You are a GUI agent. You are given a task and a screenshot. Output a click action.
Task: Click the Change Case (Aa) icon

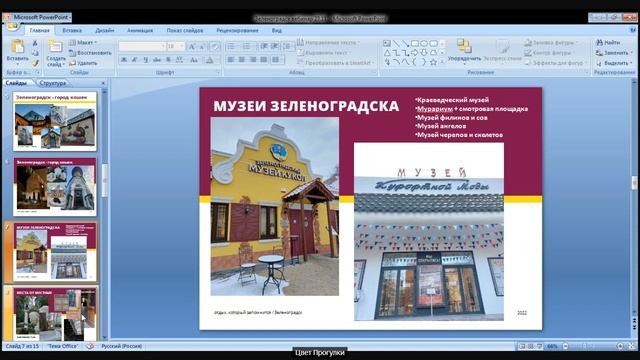click(x=195, y=60)
